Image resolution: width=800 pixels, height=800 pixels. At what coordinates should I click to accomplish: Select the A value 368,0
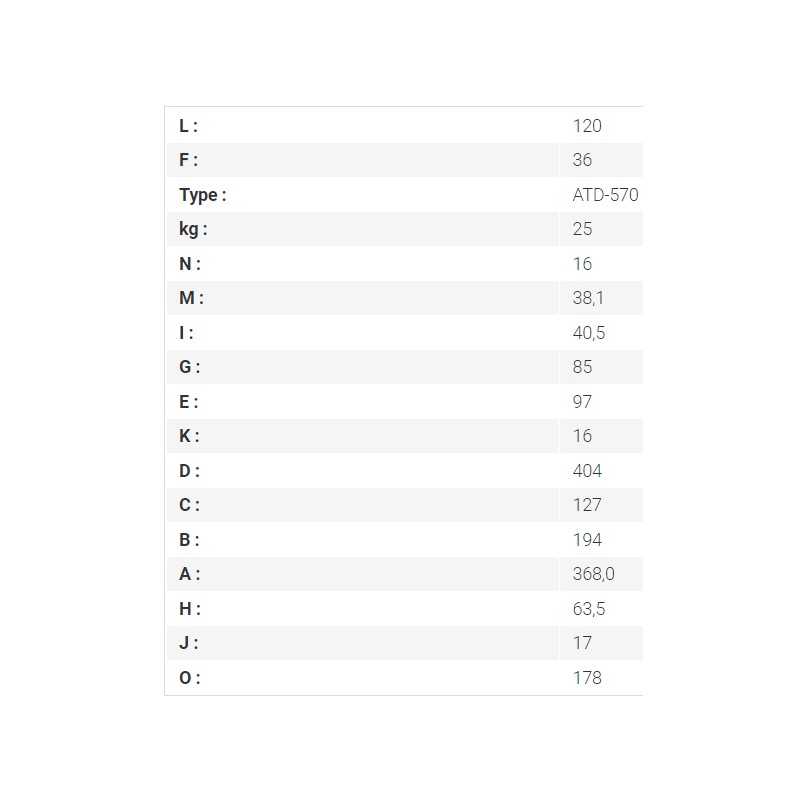pos(593,573)
